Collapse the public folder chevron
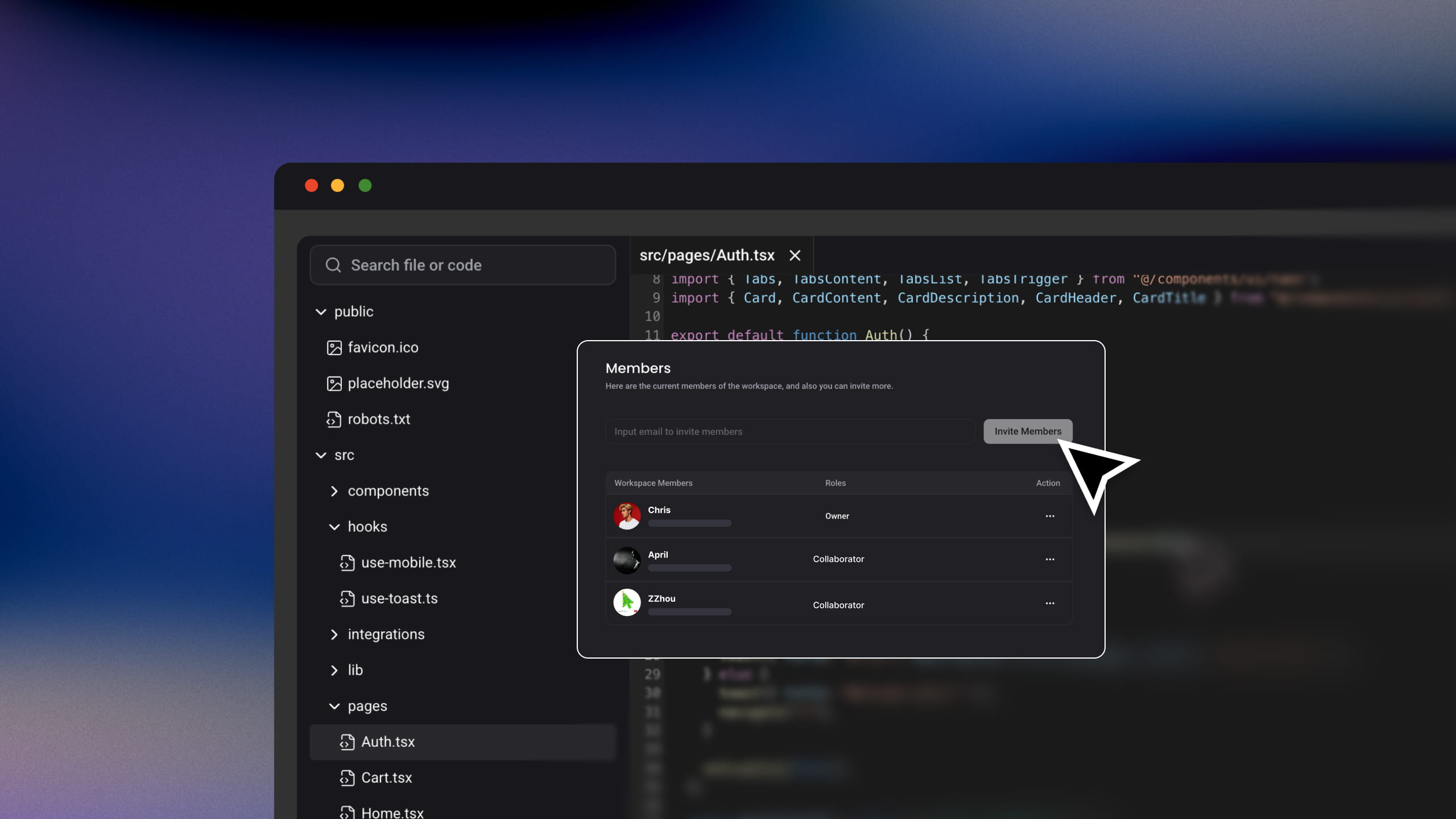 pyautogui.click(x=321, y=312)
